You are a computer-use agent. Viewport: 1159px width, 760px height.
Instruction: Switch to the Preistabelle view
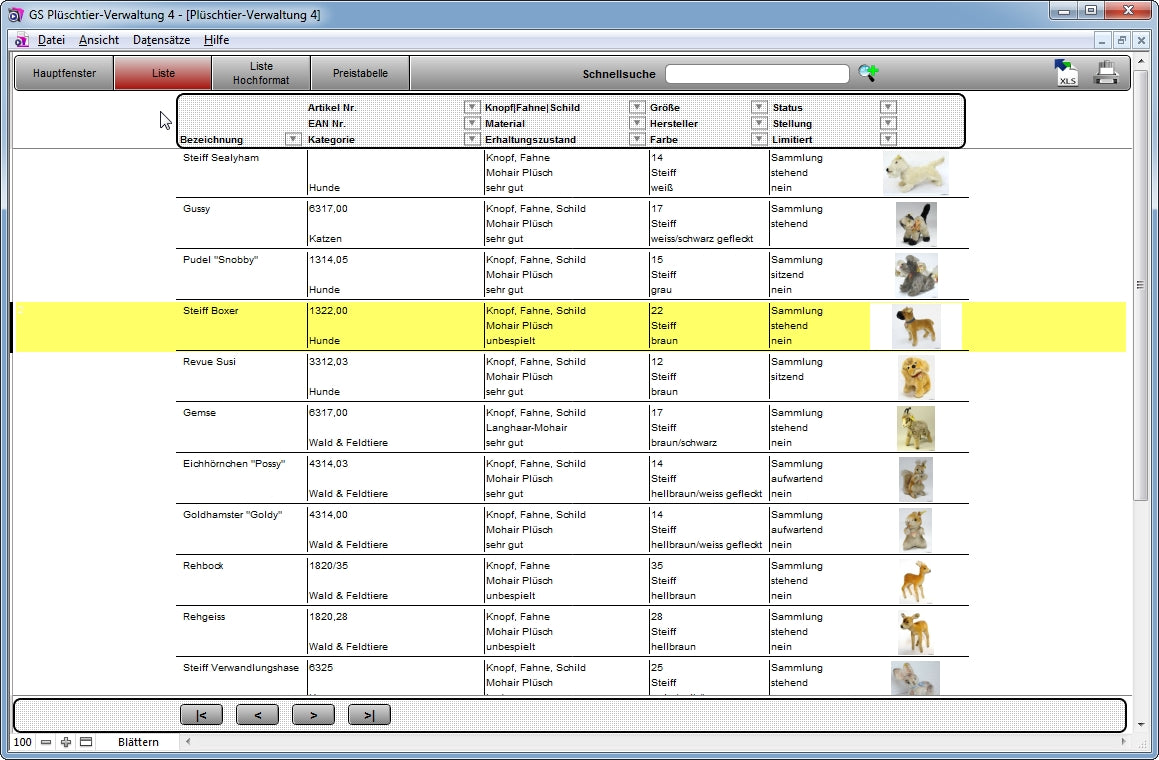click(x=360, y=73)
